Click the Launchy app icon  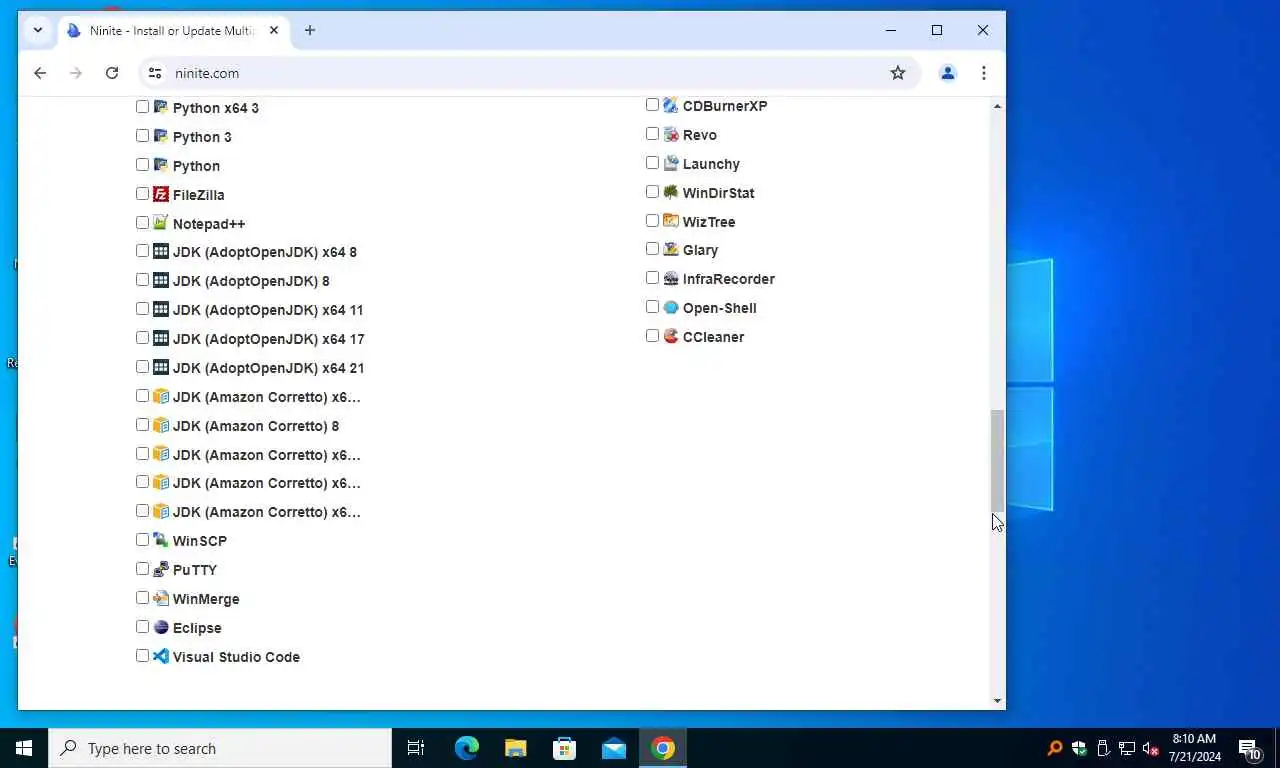pos(670,163)
